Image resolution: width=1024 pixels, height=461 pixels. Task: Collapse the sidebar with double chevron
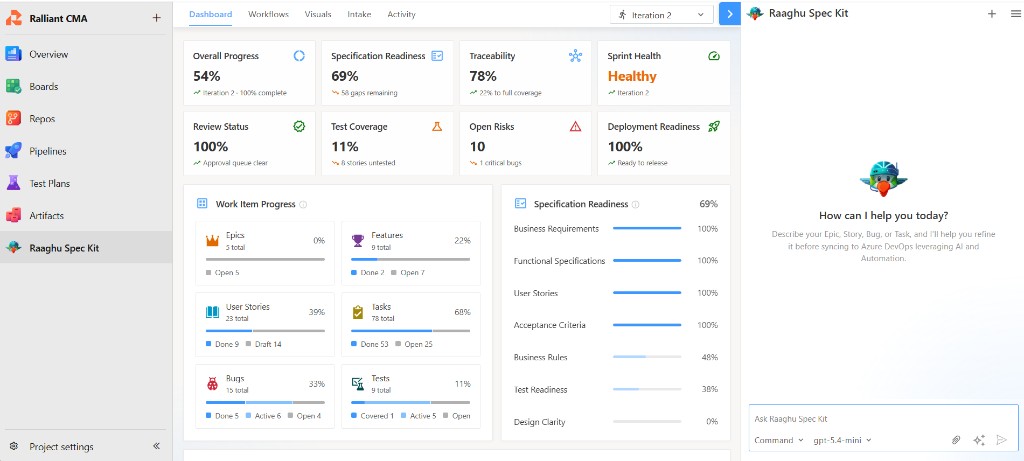[x=157, y=446]
